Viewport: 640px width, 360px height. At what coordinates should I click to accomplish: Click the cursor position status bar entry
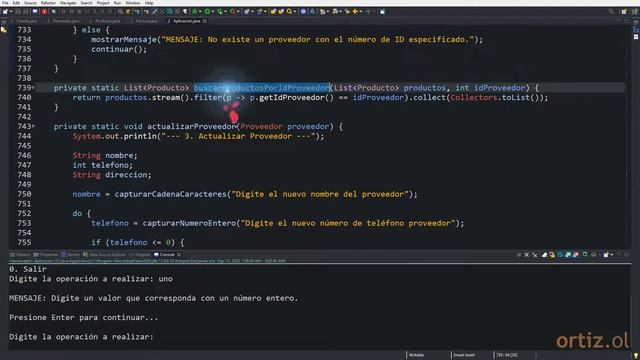click(x=507, y=355)
